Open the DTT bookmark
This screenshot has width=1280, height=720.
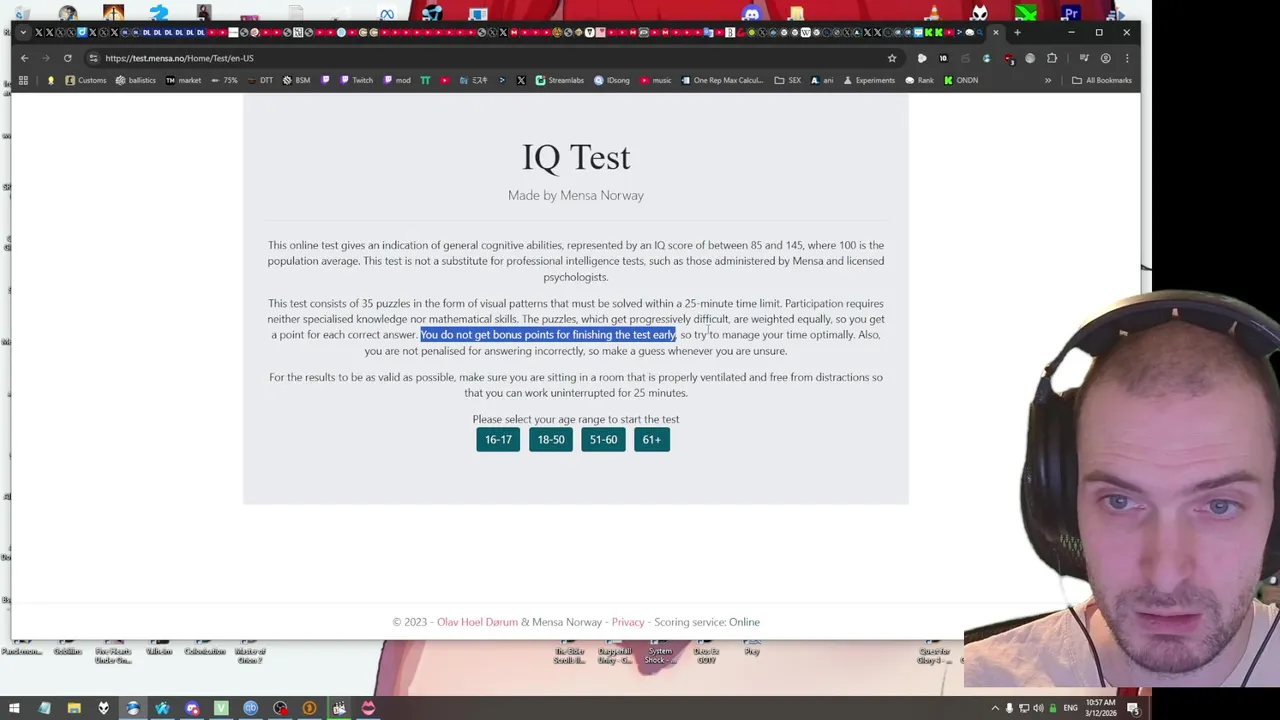(259, 80)
